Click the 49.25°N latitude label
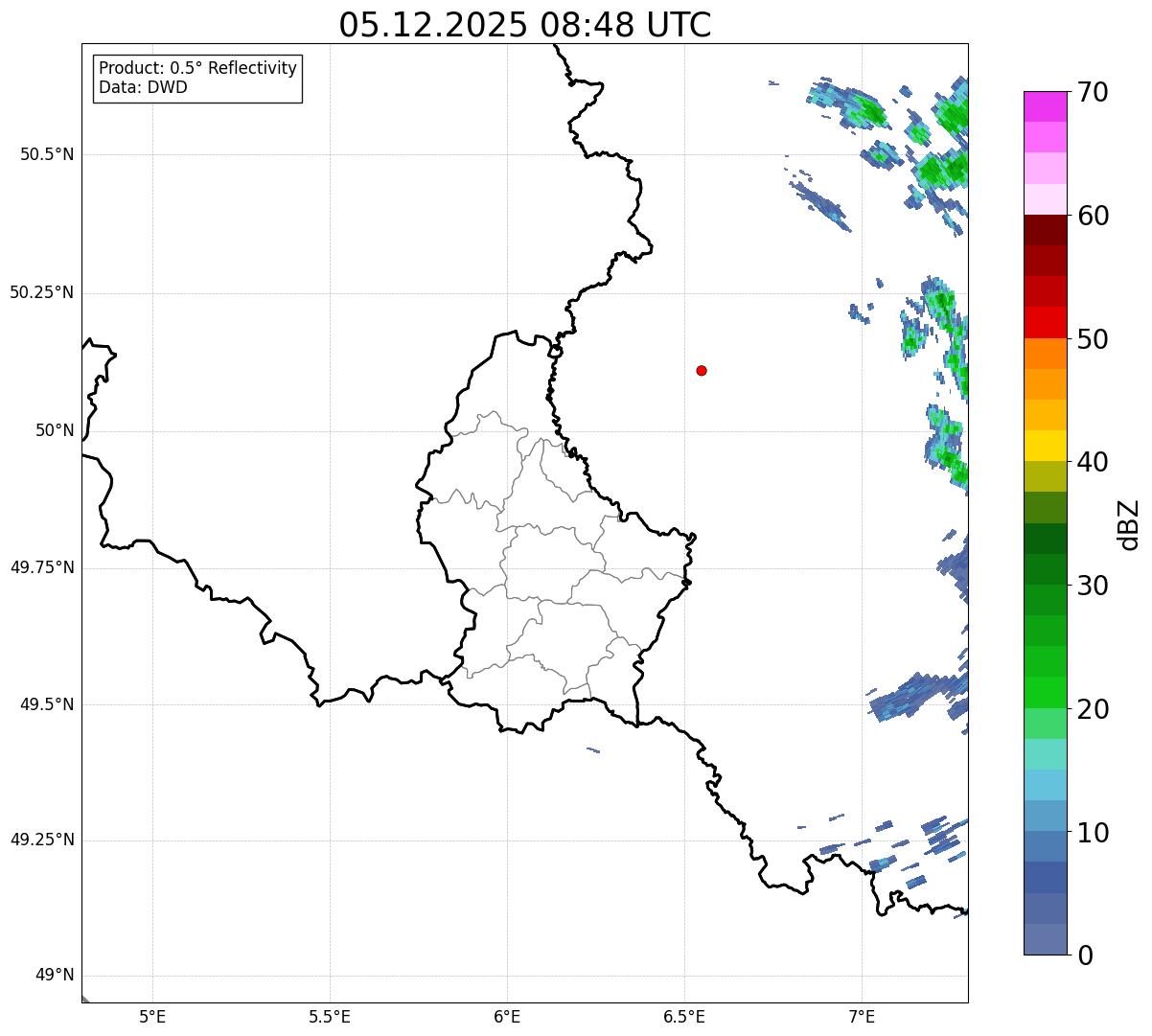1152x1036 pixels. (x=42, y=840)
